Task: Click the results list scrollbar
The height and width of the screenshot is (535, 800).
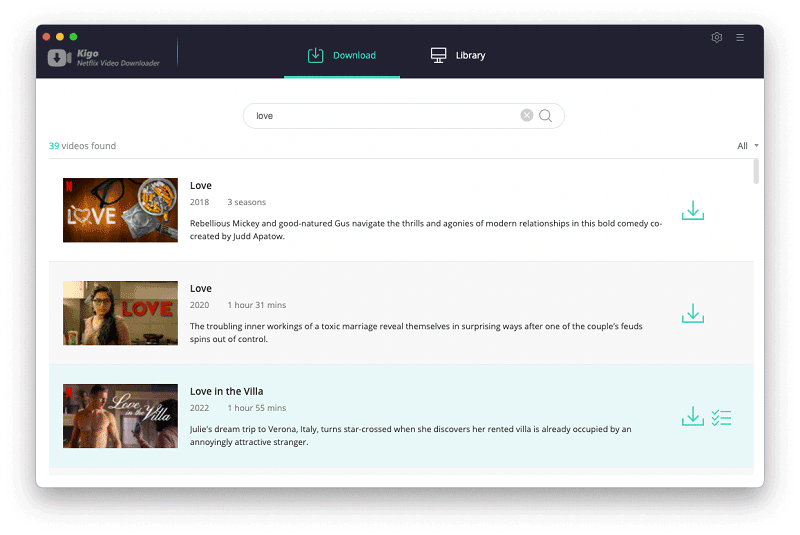Action: tap(756, 171)
